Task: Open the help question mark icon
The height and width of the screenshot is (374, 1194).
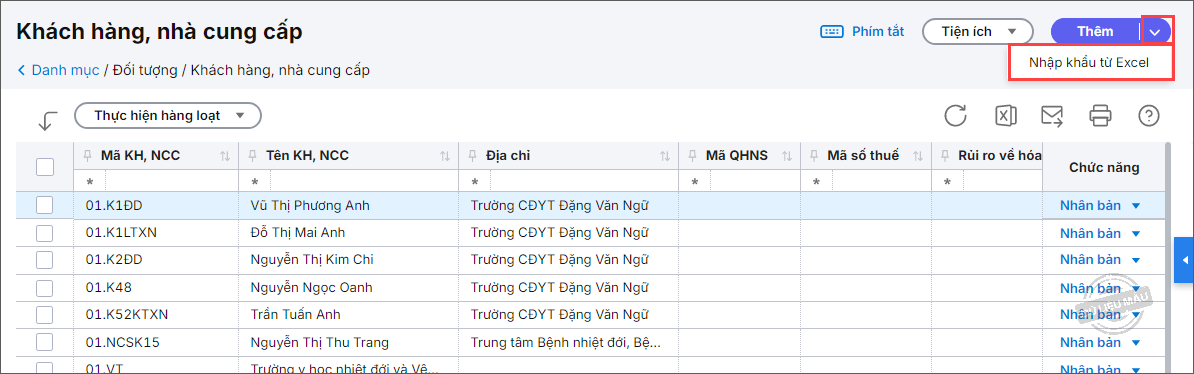Action: point(1148,116)
